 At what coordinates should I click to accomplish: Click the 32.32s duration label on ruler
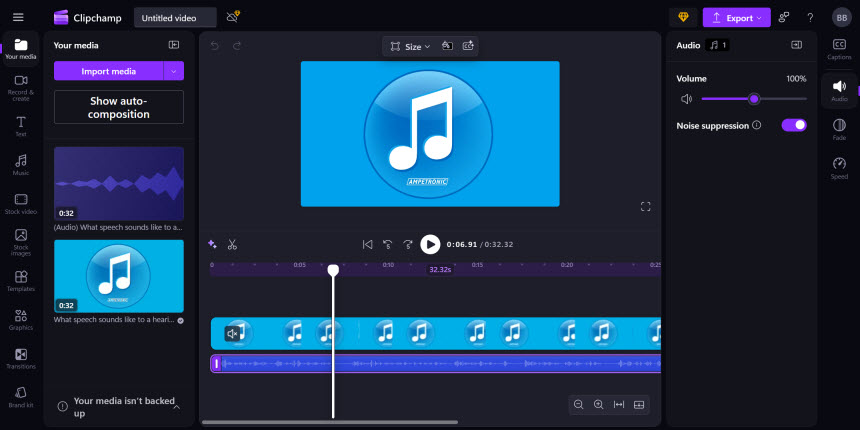pyautogui.click(x=440, y=269)
